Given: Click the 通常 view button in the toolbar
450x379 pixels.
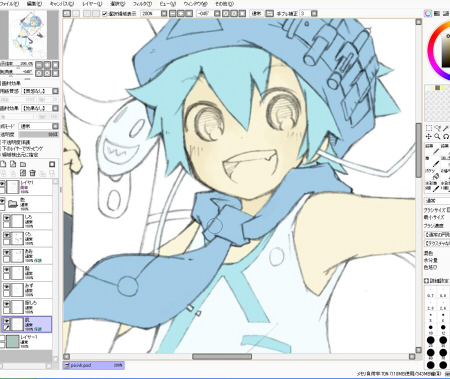Looking at the screenshot, I should point(256,13).
